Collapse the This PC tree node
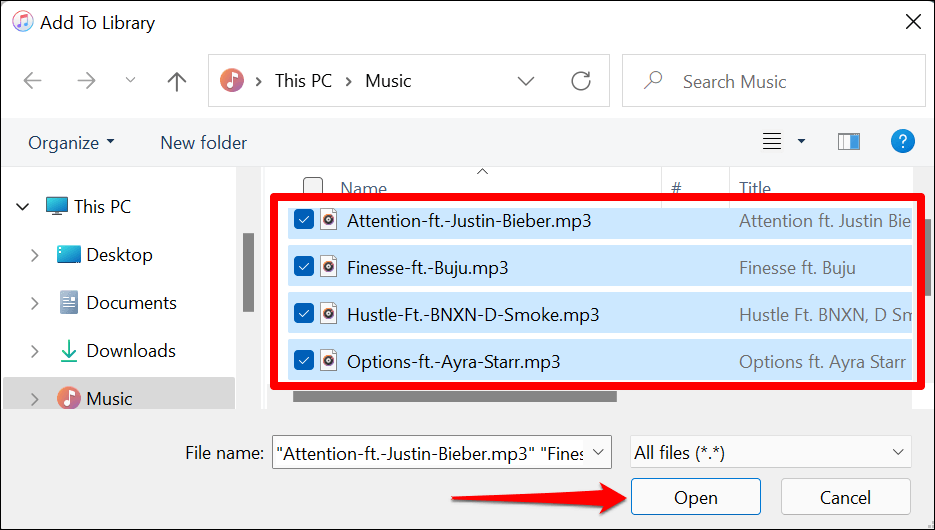The image size is (935, 530). tap(22, 207)
